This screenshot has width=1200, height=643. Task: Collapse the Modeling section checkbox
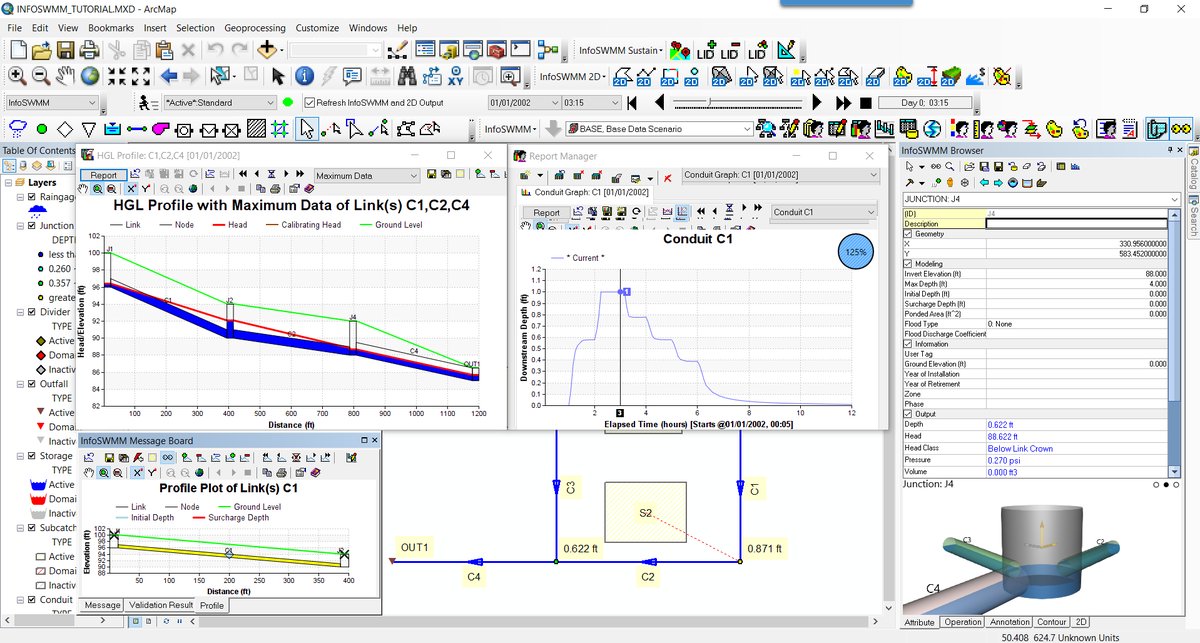[x=908, y=264]
